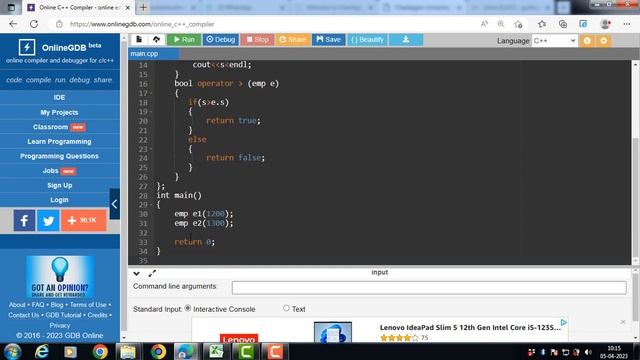Open the Privacy footer link
Screen dimensions: 640x360
60,325
